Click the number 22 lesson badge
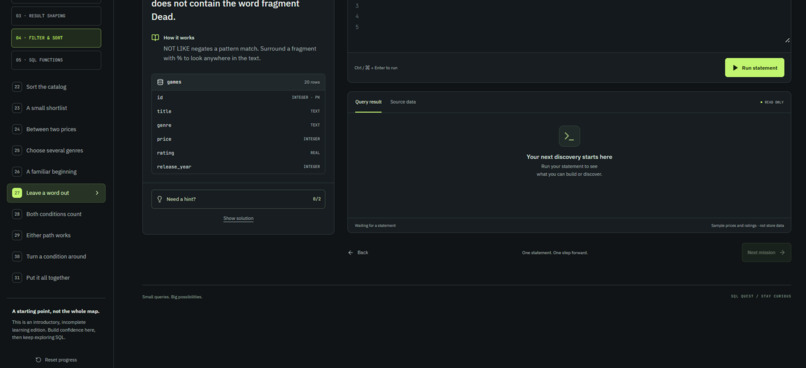Viewport: 806px width, 368px height. click(17, 87)
